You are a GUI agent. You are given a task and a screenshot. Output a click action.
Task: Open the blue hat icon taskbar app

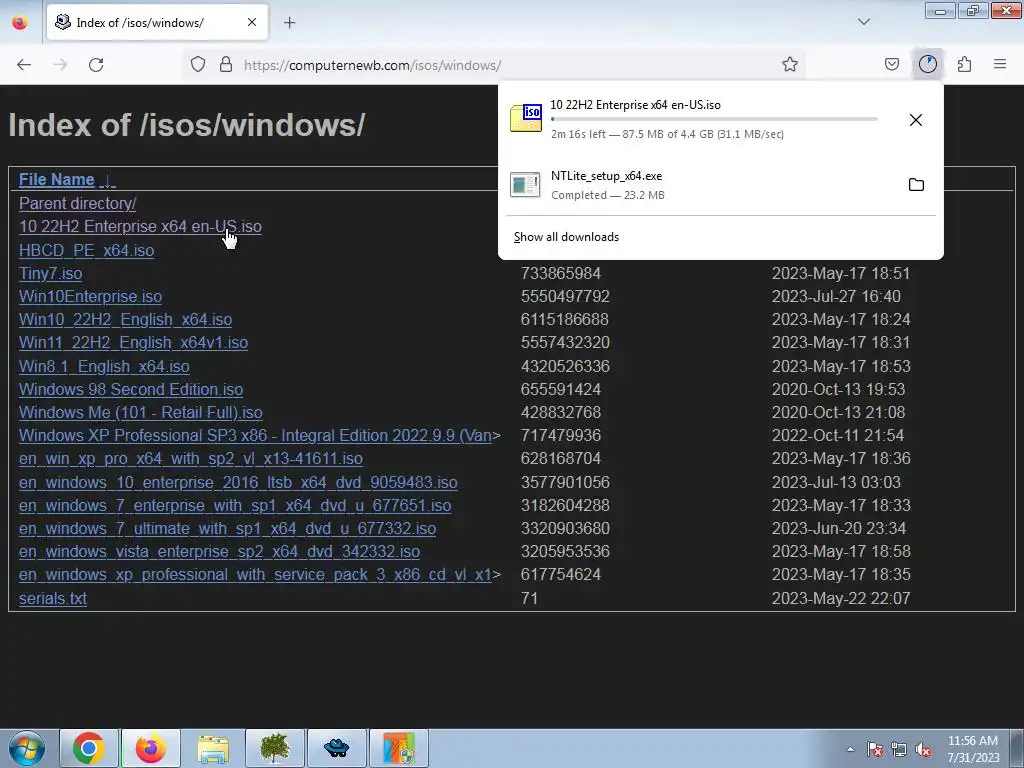(337, 748)
